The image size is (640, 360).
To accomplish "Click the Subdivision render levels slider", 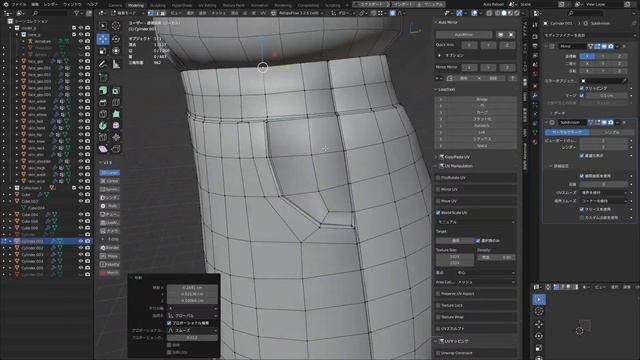I will [604, 147].
